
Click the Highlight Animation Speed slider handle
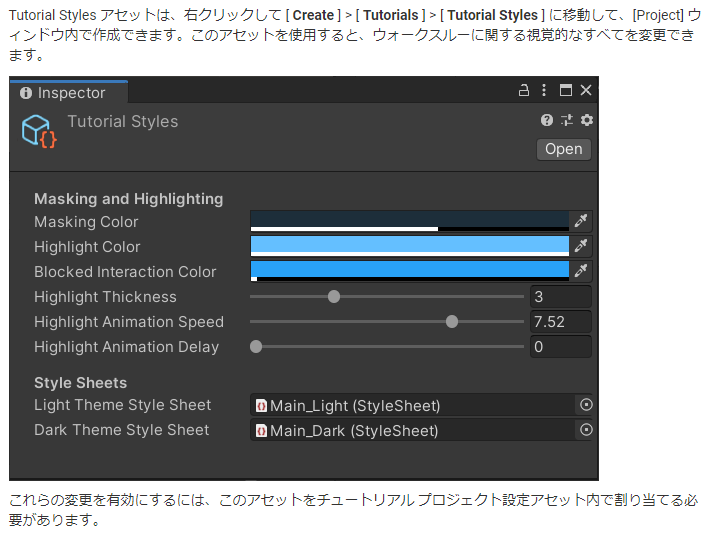tap(452, 321)
